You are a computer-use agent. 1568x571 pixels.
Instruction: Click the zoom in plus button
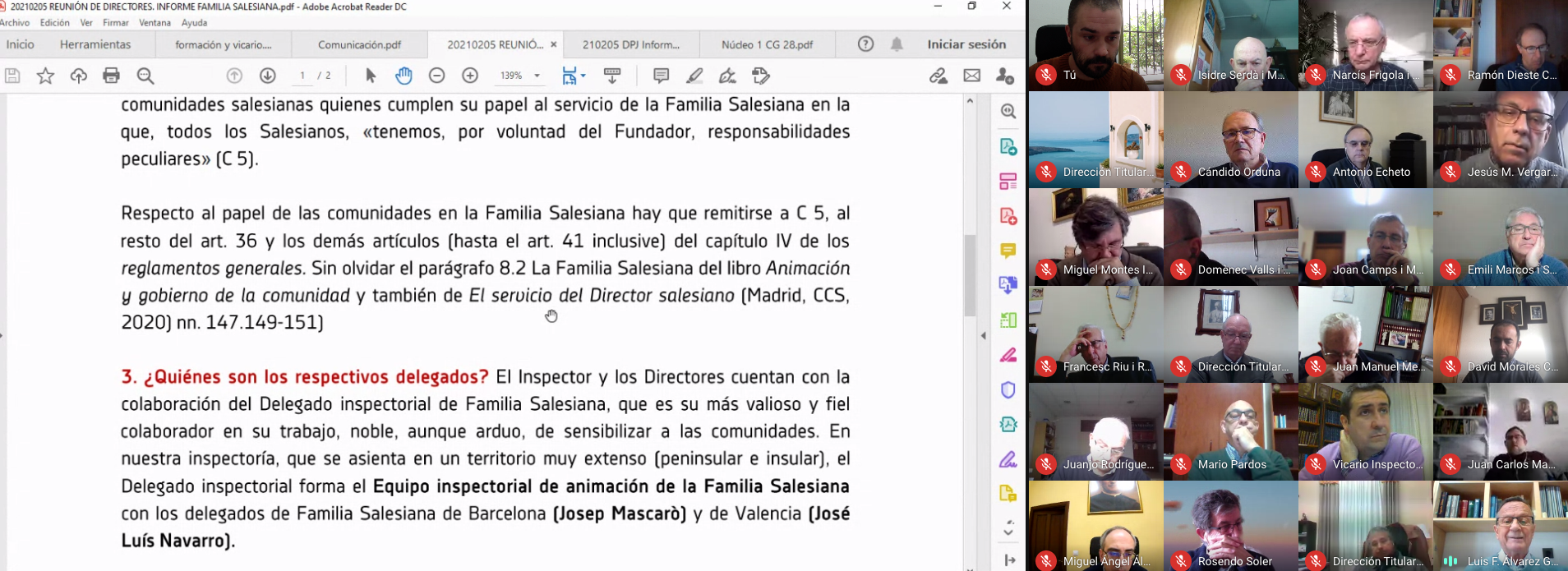tap(470, 76)
